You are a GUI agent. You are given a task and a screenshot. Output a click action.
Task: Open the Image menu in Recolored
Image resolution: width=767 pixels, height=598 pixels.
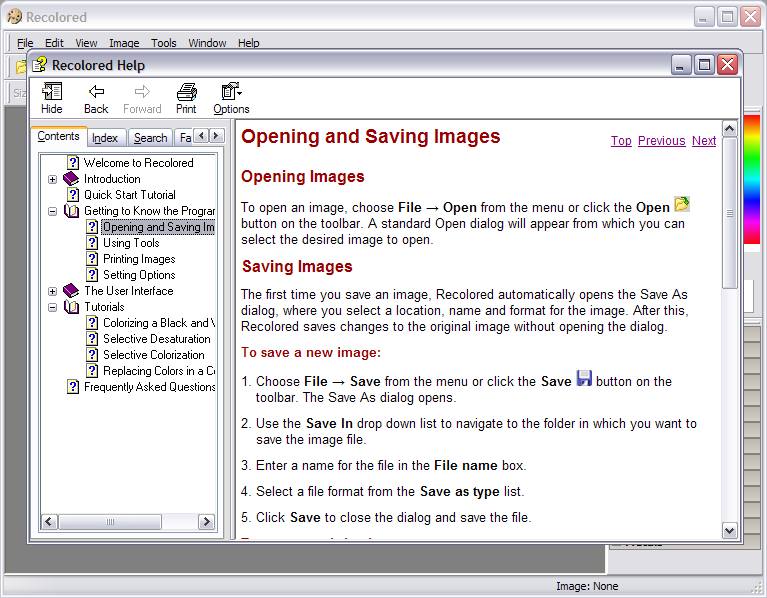124,43
